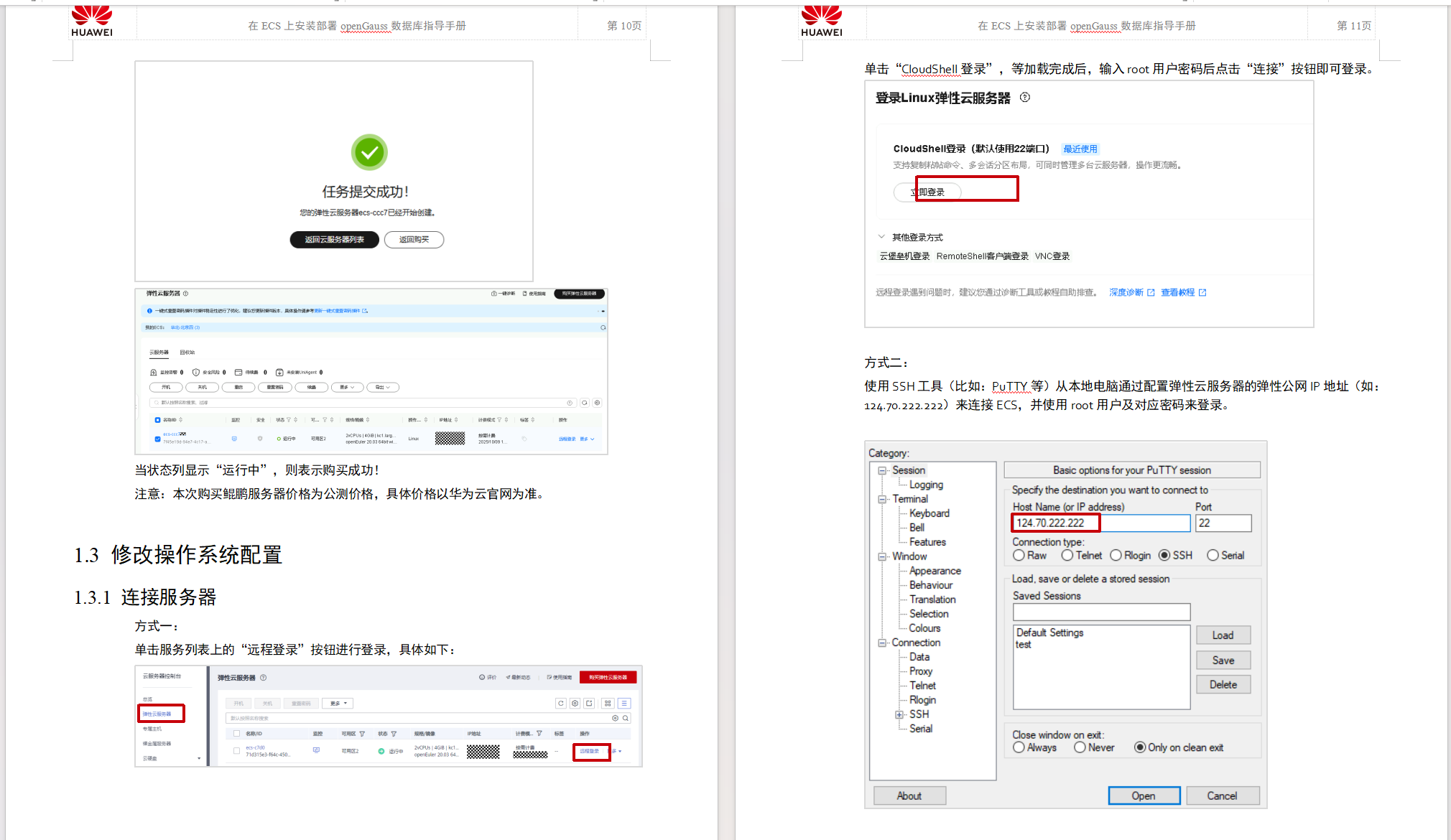Choose Never for close window on exit
Screen dimensions: 1451x840
pyautogui.click(x=1080, y=747)
